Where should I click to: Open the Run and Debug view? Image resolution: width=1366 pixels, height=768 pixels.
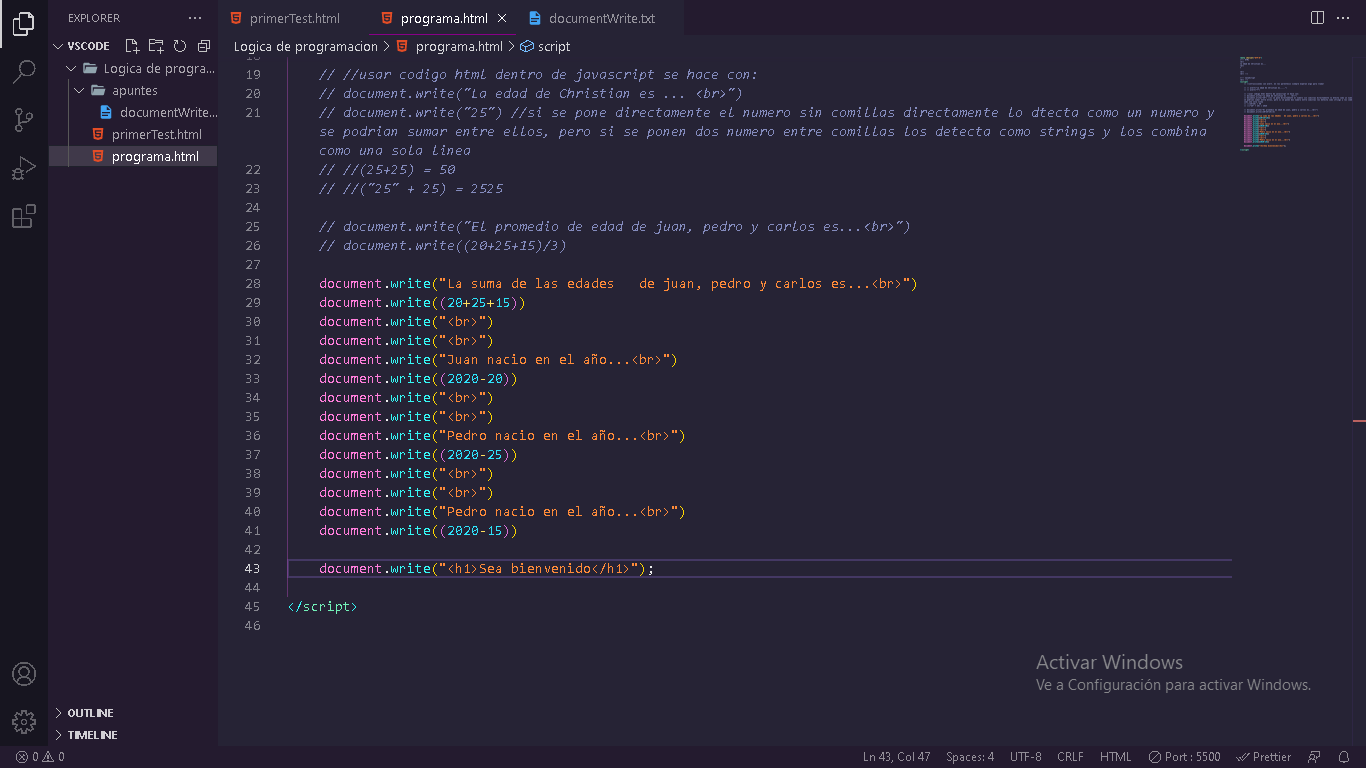click(24, 168)
